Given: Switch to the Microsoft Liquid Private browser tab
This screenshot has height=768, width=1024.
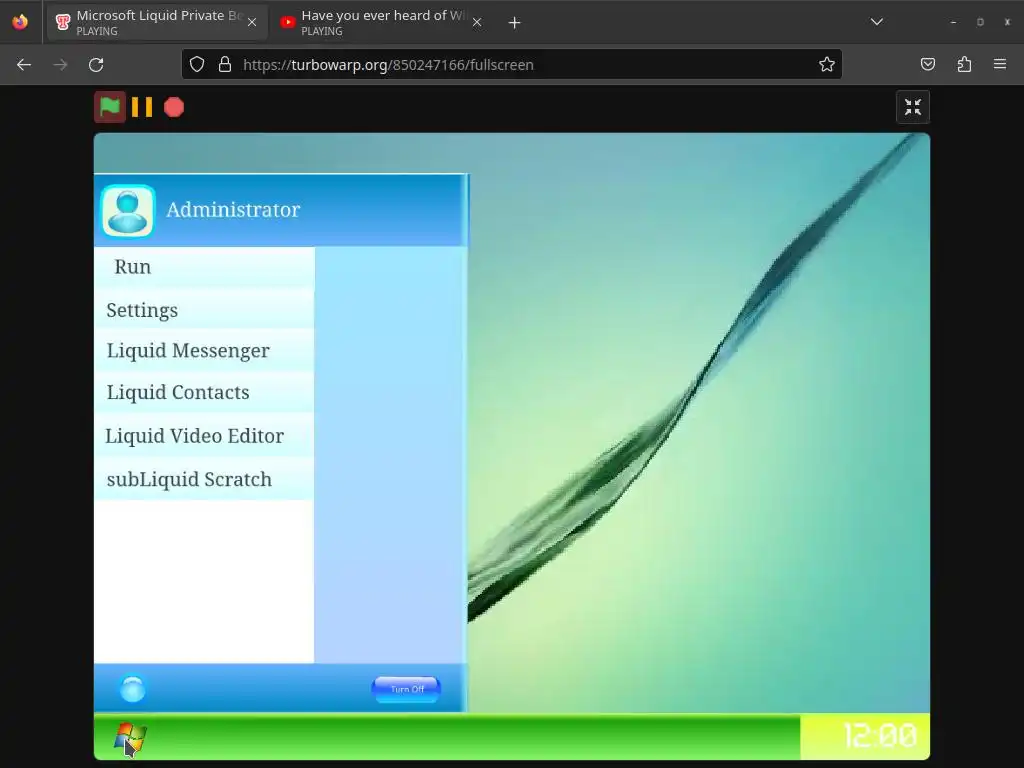Looking at the screenshot, I should (x=157, y=22).
